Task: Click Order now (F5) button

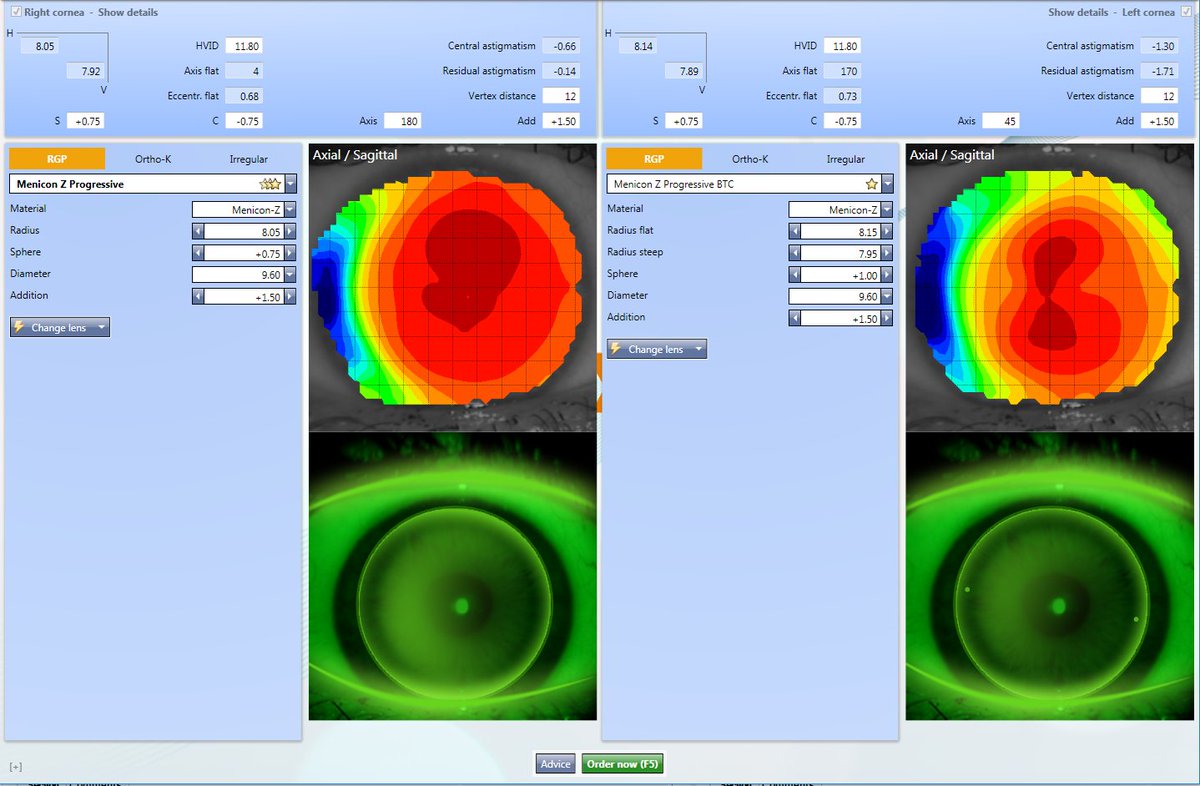Action: (622, 764)
